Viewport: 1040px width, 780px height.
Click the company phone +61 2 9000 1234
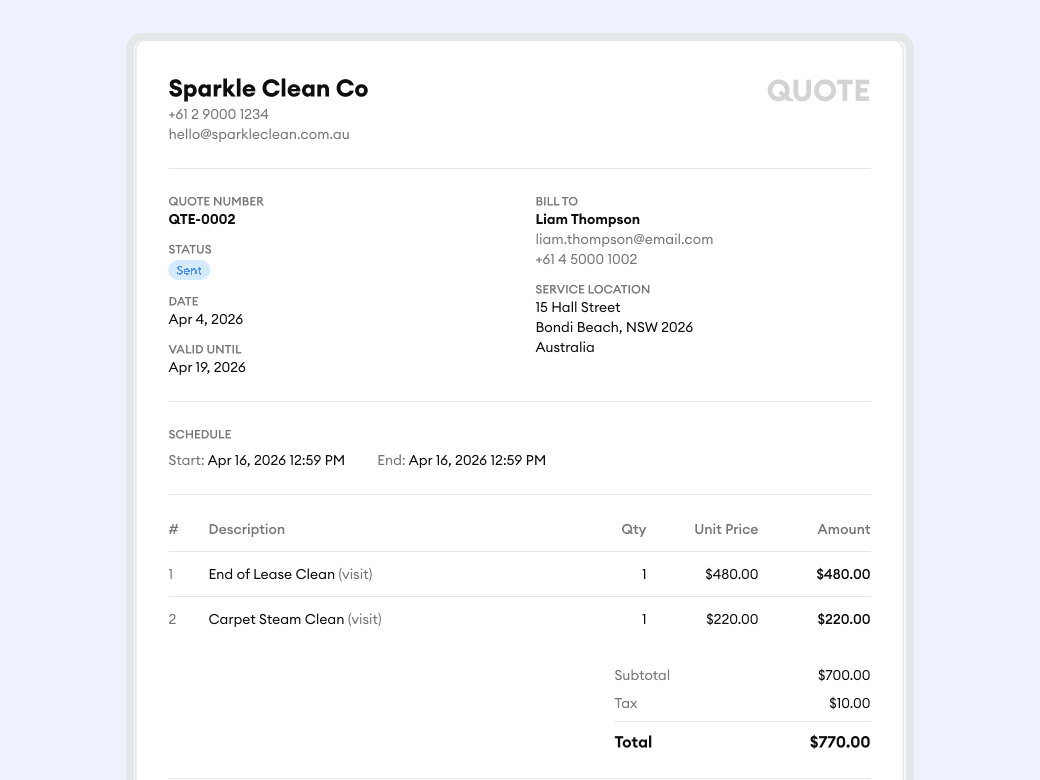[x=218, y=114]
